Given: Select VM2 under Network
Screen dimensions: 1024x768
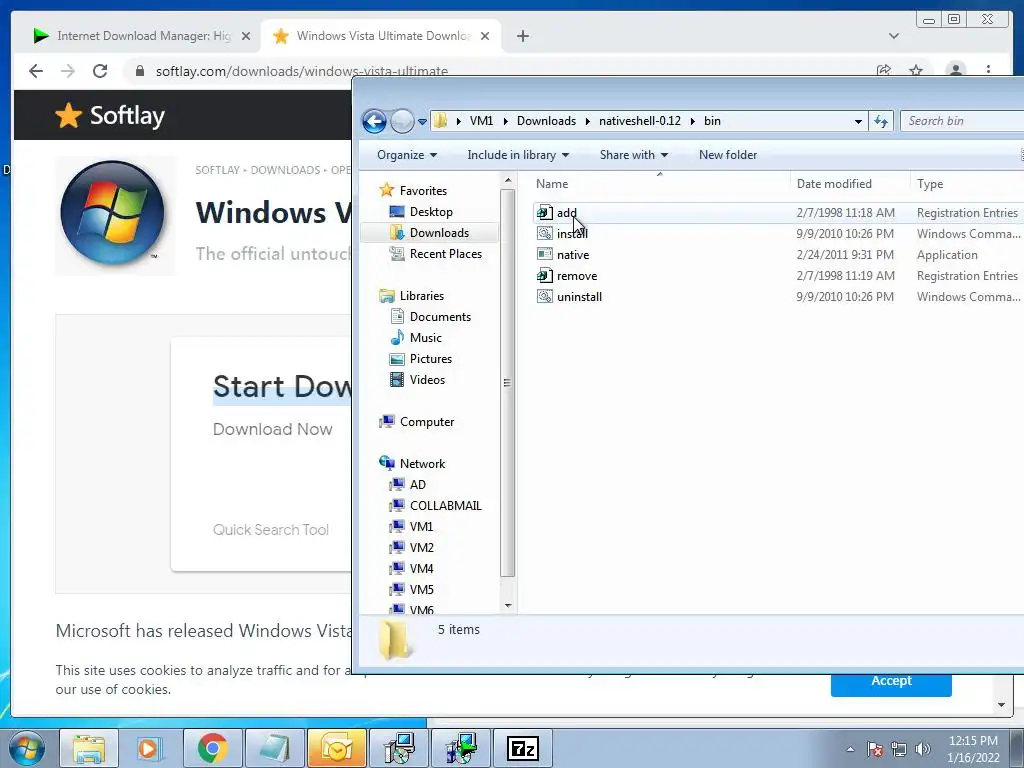Looking at the screenshot, I should click(421, 547).
